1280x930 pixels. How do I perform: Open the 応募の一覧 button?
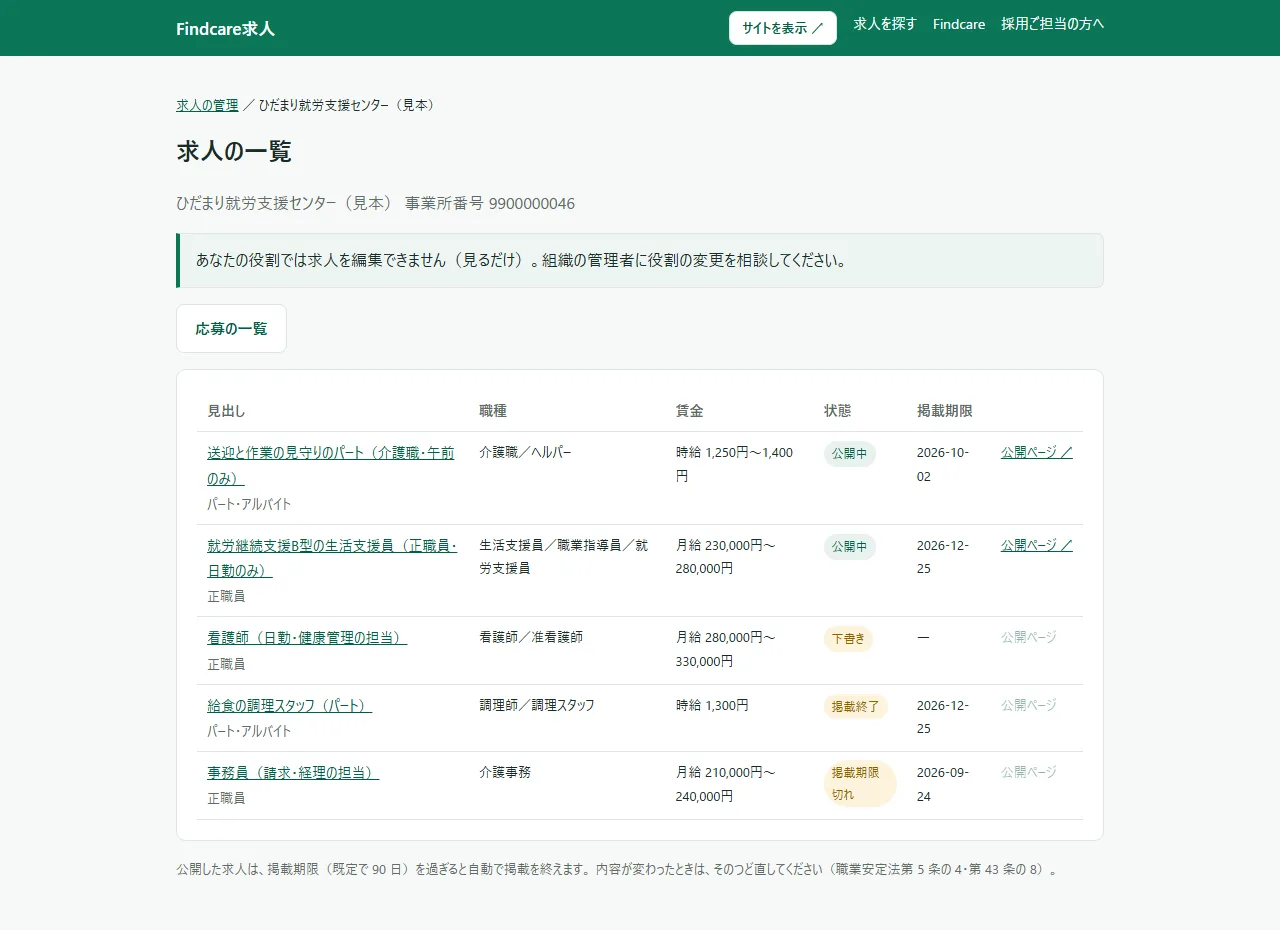coord(231,329)
